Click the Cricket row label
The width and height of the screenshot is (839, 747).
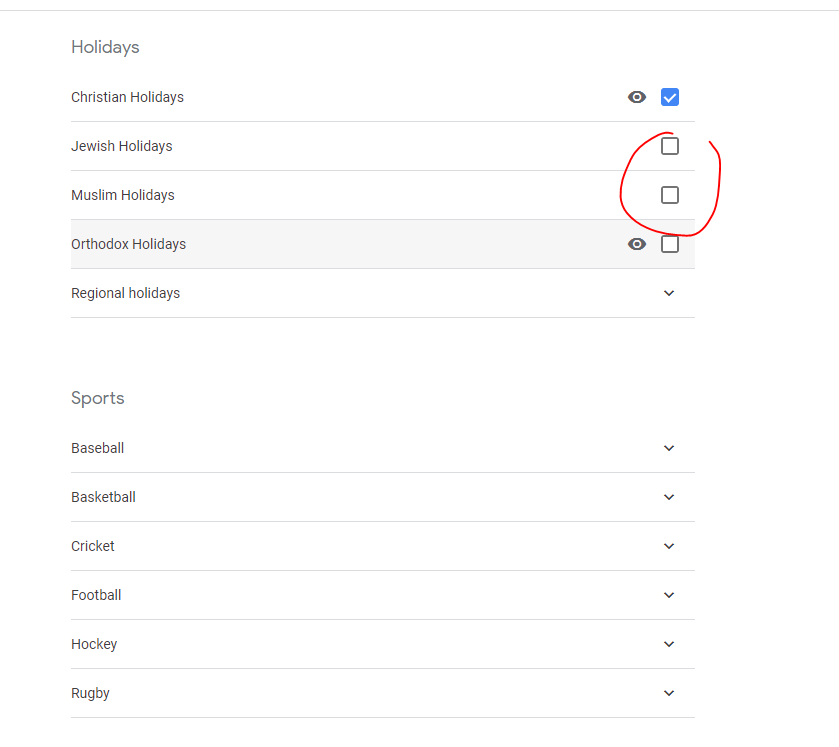pyautogui.click(x=93, y=546)
